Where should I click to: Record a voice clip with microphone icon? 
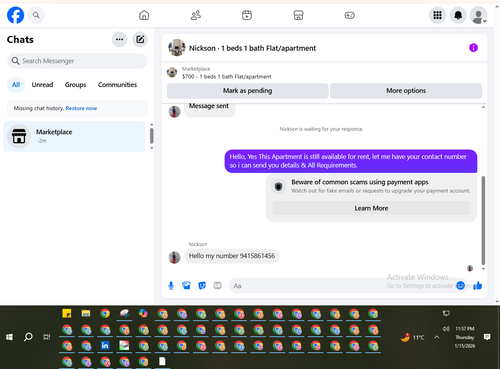coord(171,286)
